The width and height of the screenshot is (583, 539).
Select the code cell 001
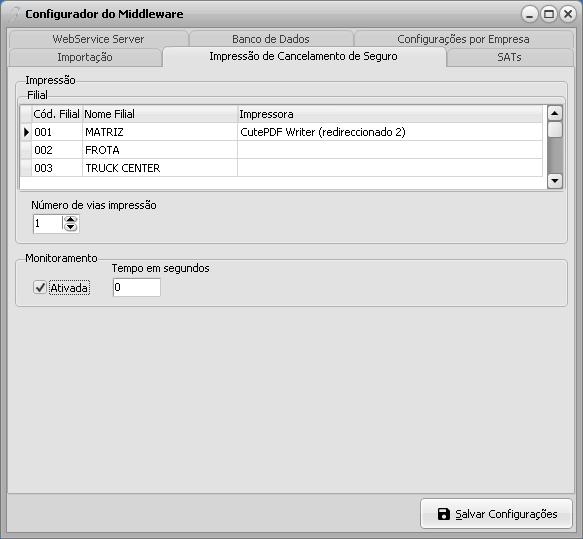pos(57,132)
